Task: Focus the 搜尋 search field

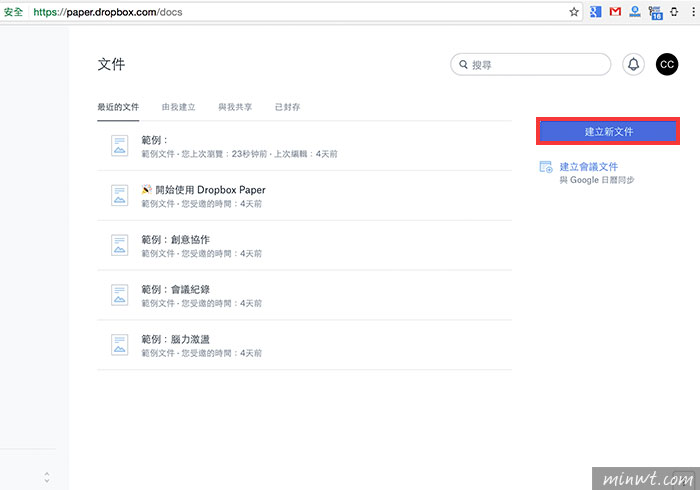Action: coord(531,65)
